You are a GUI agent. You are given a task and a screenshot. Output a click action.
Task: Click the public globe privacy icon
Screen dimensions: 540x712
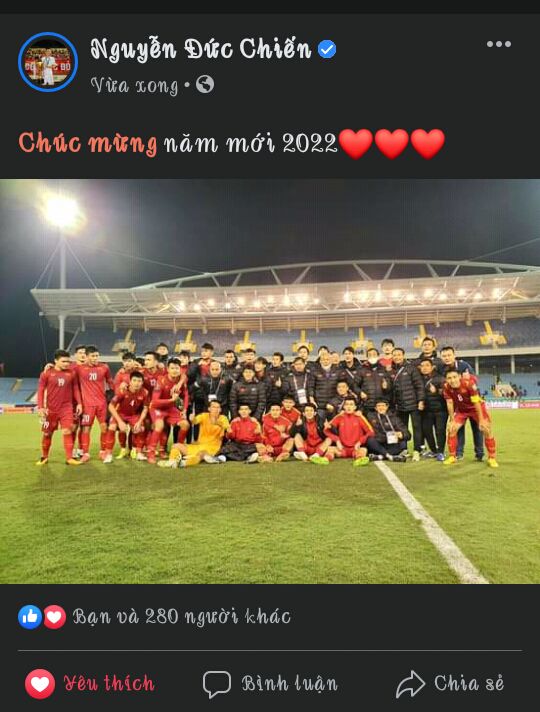point(205,84)
